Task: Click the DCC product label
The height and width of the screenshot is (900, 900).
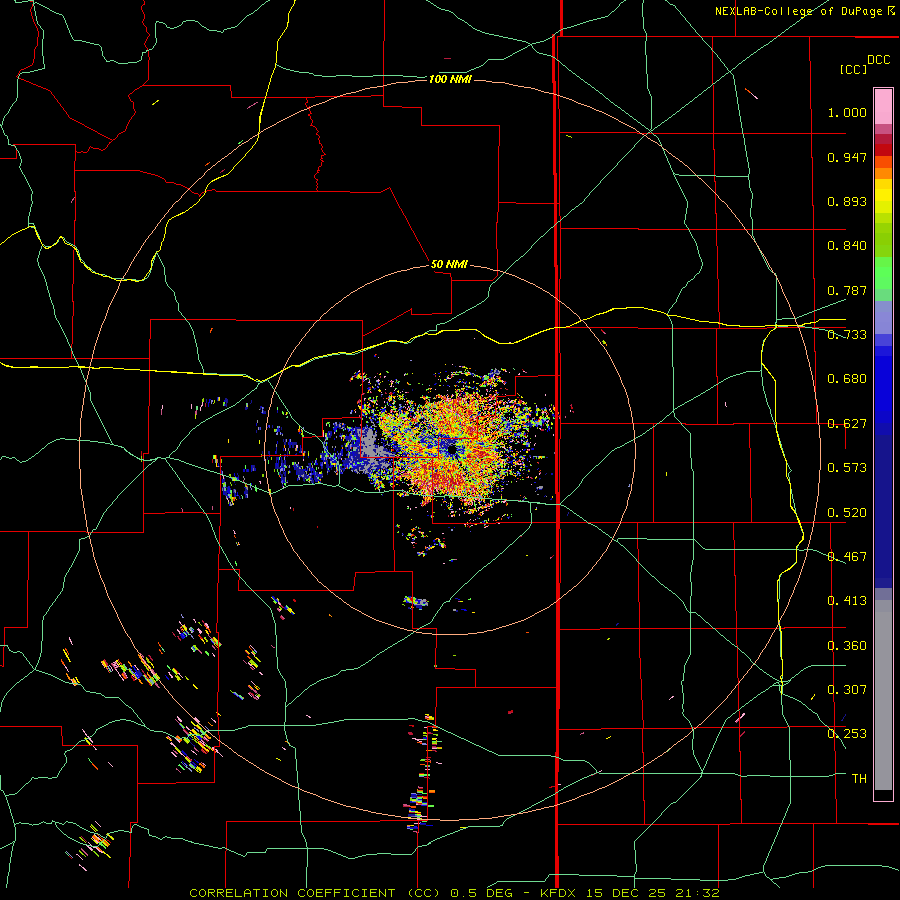Action: (879, 59)
